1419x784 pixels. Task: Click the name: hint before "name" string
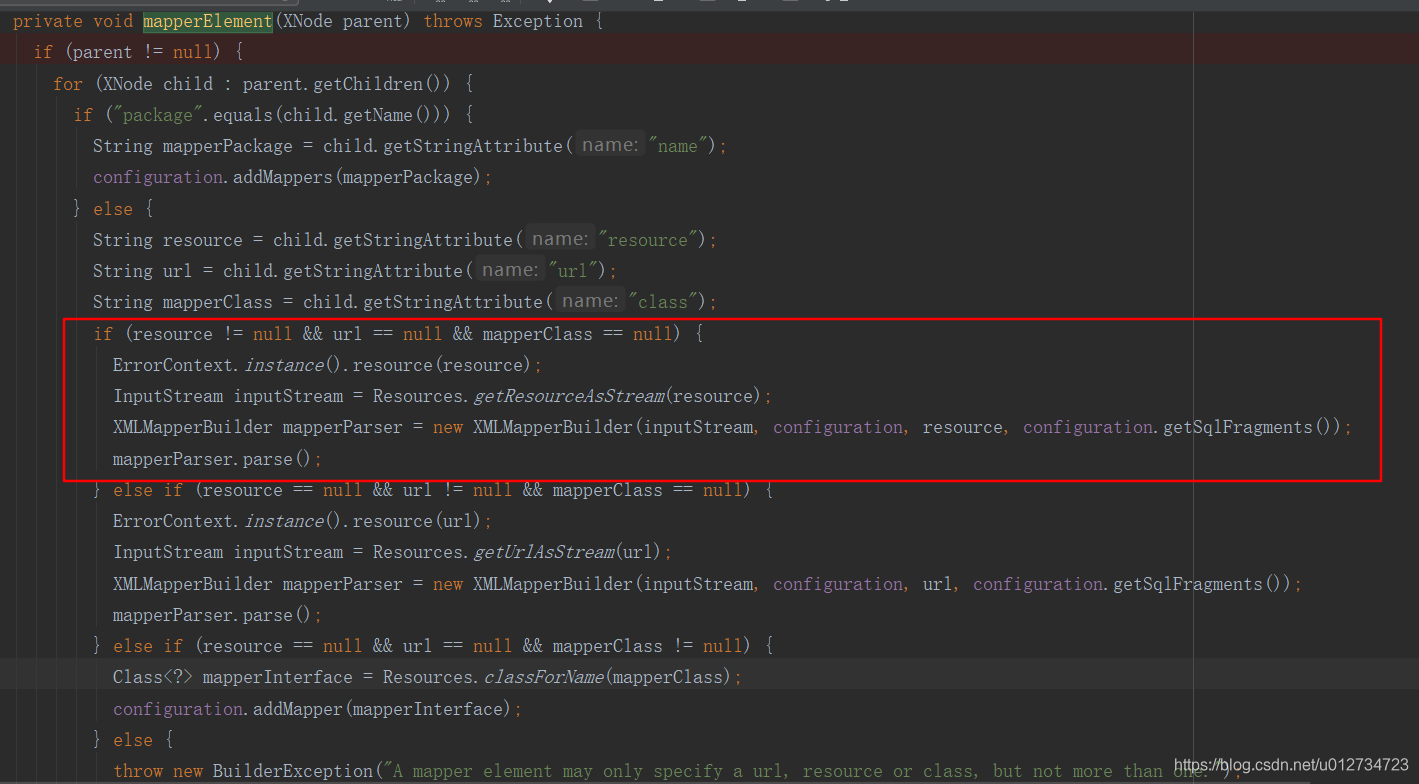click(608, 145)
